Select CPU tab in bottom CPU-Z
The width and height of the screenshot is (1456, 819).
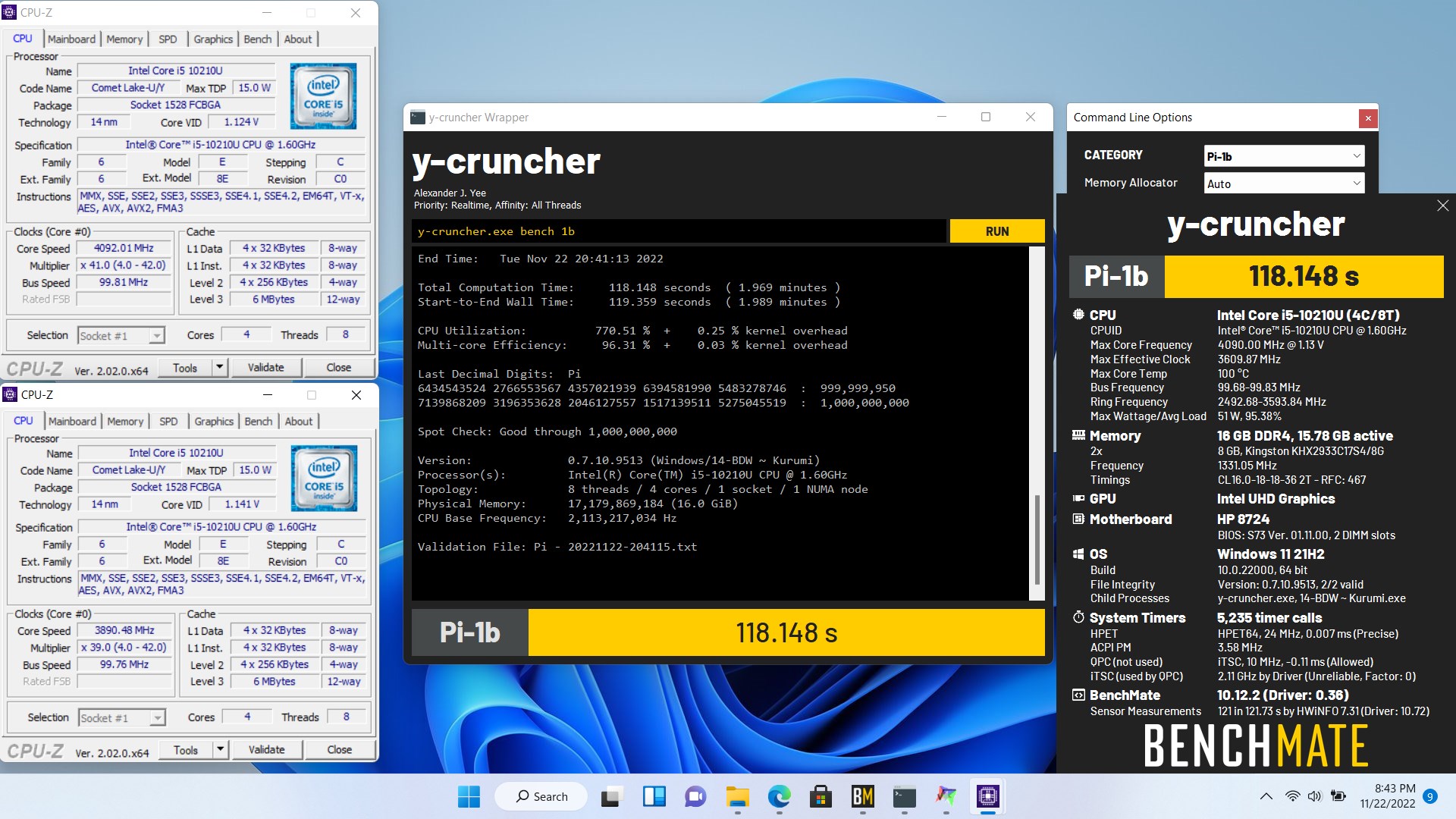click(24, 420)
